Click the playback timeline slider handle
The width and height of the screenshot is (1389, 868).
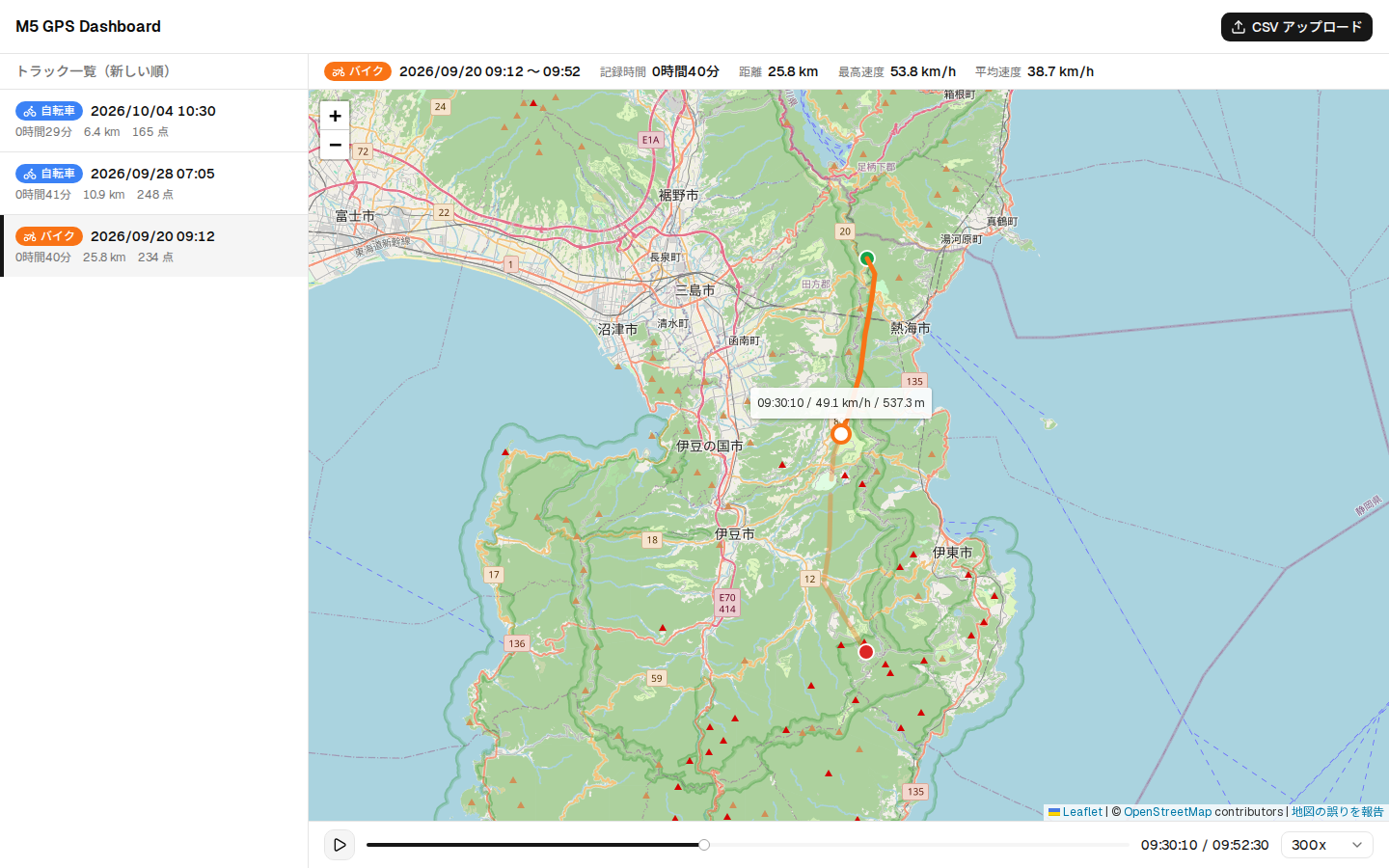click(704, 845)
